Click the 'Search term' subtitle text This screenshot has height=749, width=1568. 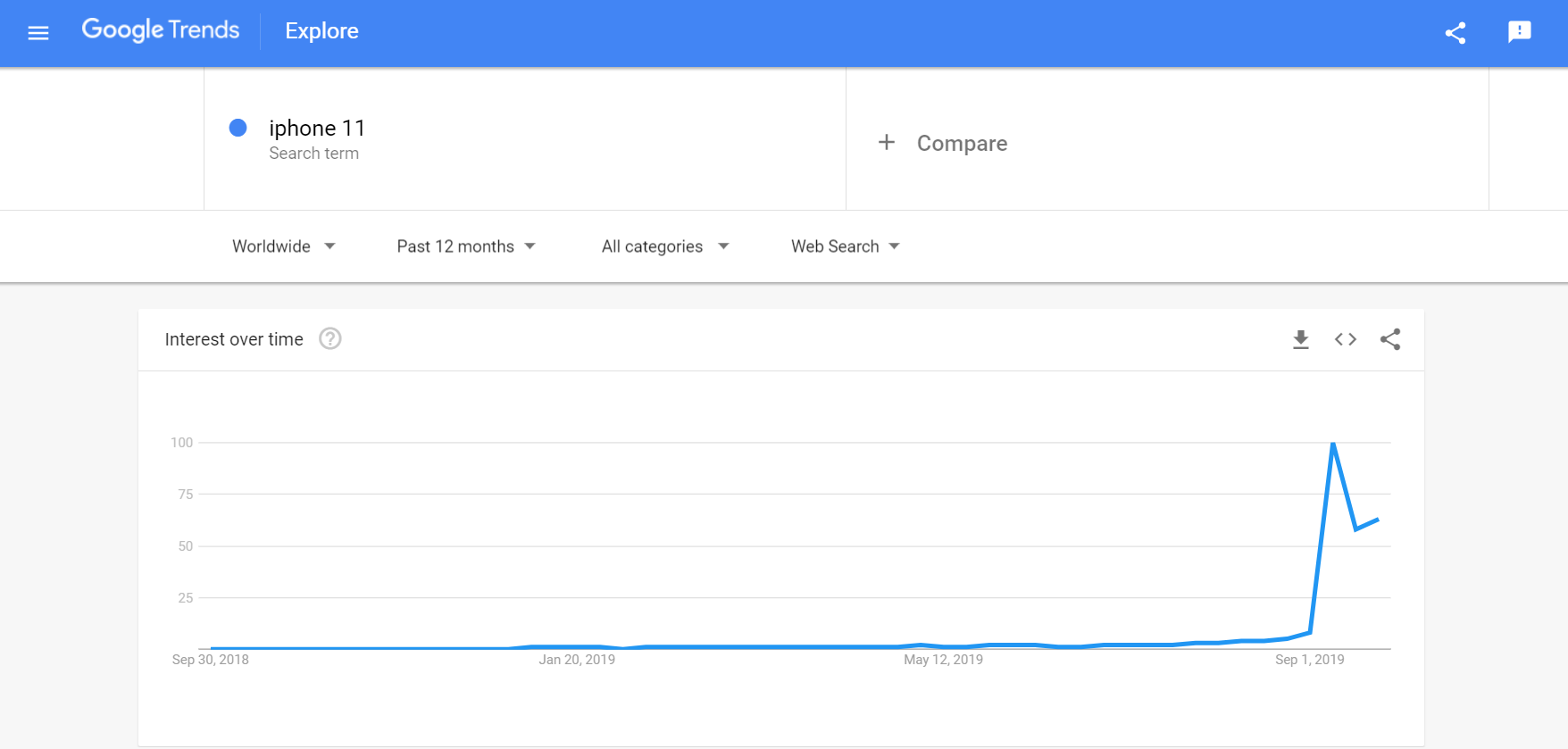pyautogui.click(x=314, y=154)
